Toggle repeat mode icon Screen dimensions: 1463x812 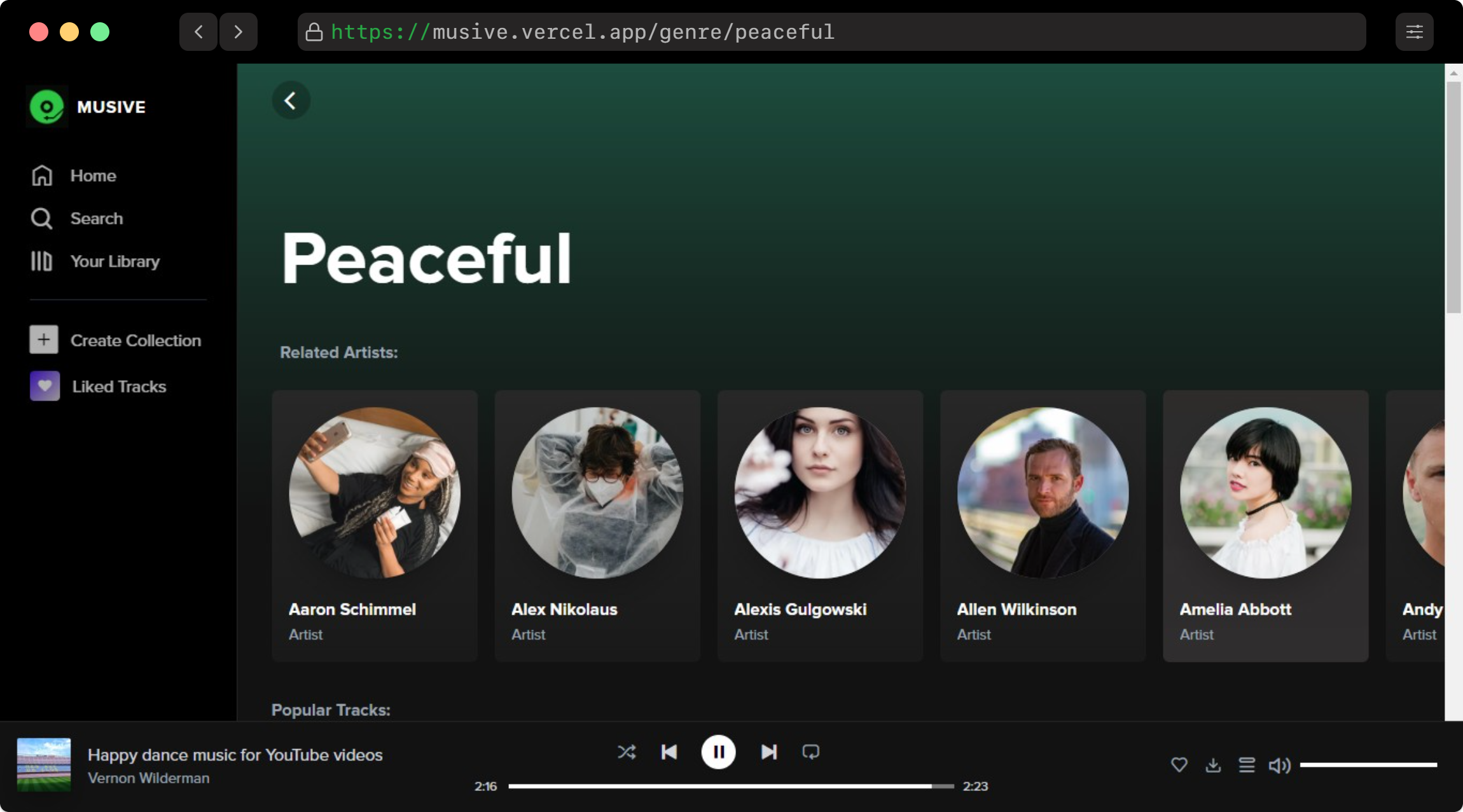pos(810,752)
